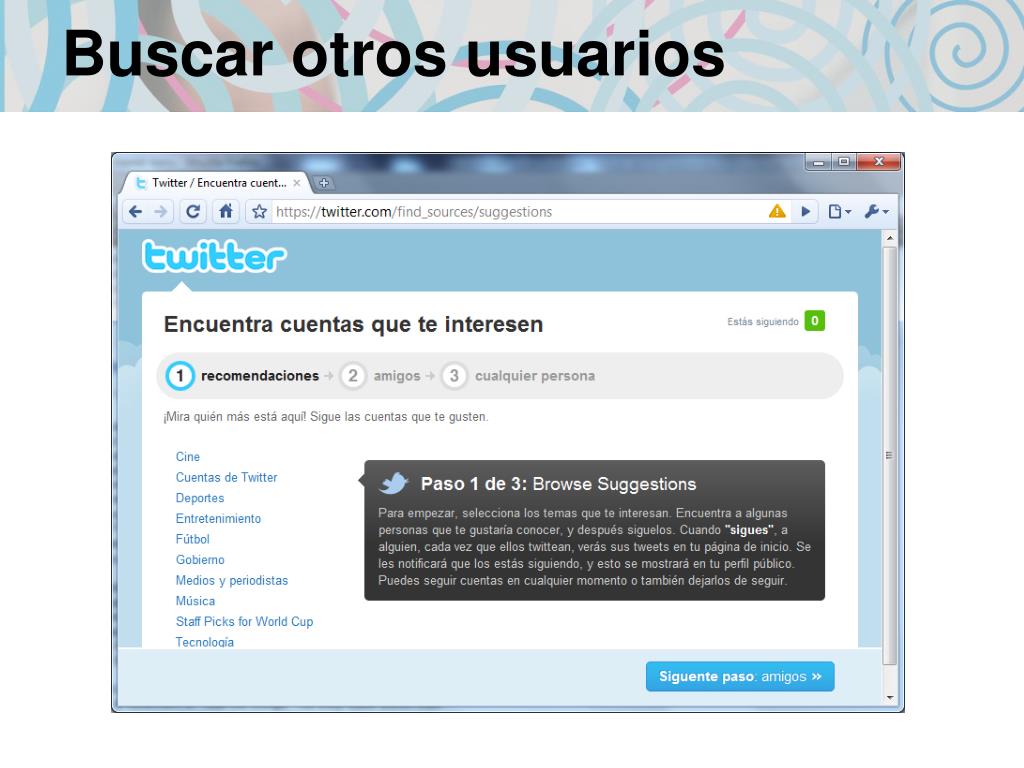Open the wrench settings menu
Viewport: 1024px width, 768px height.
click(x=876, y=212)
